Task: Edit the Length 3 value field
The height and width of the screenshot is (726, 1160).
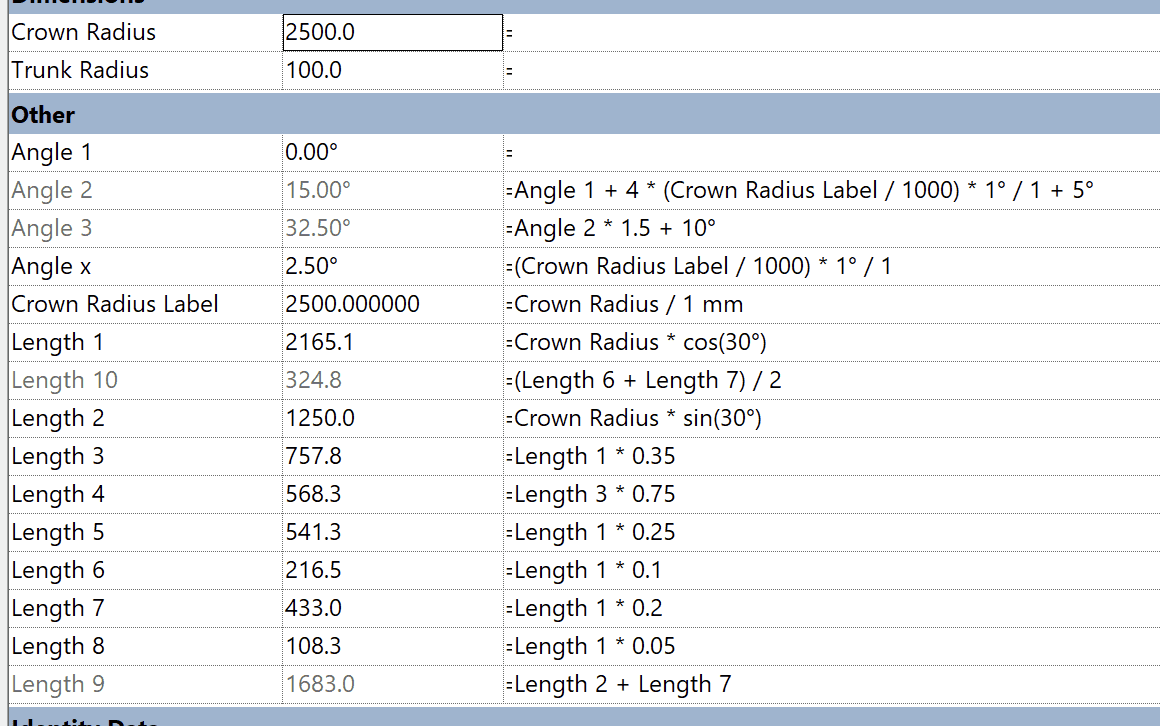Action: [x=390, y=456]
